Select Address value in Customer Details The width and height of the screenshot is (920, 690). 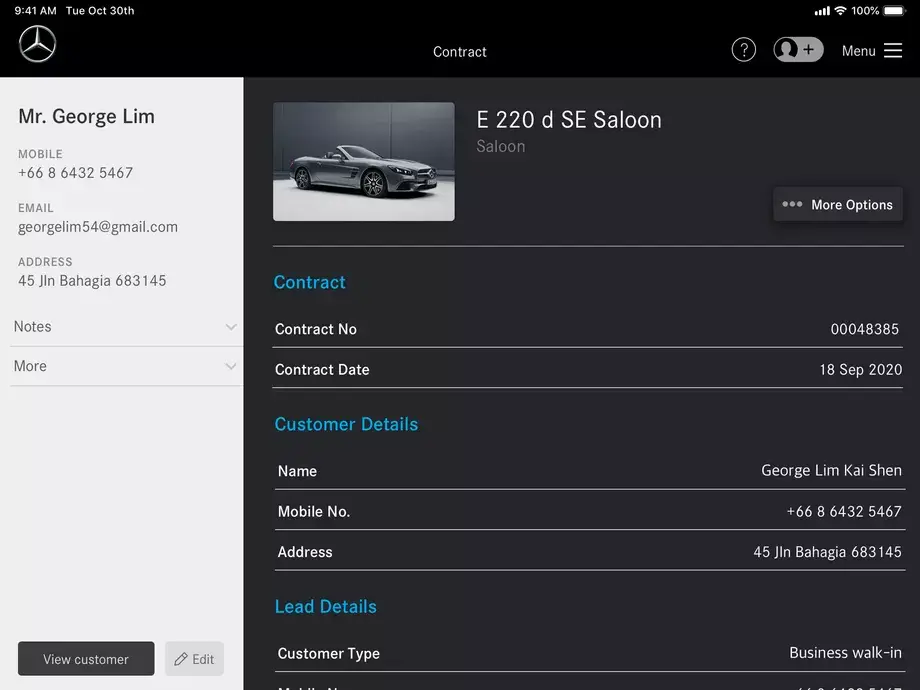click(x=827, y=552)
